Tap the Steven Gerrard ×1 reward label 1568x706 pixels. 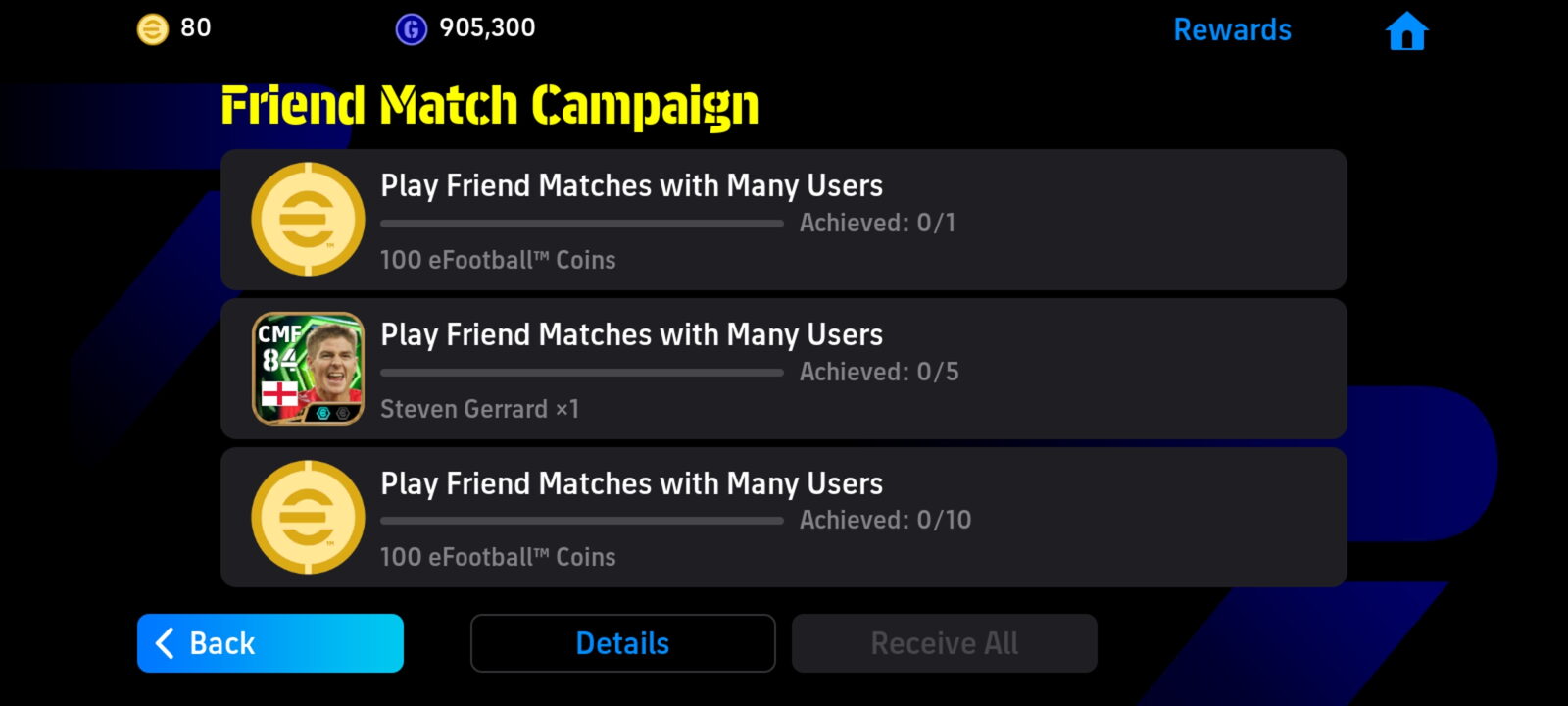point(479,409)
